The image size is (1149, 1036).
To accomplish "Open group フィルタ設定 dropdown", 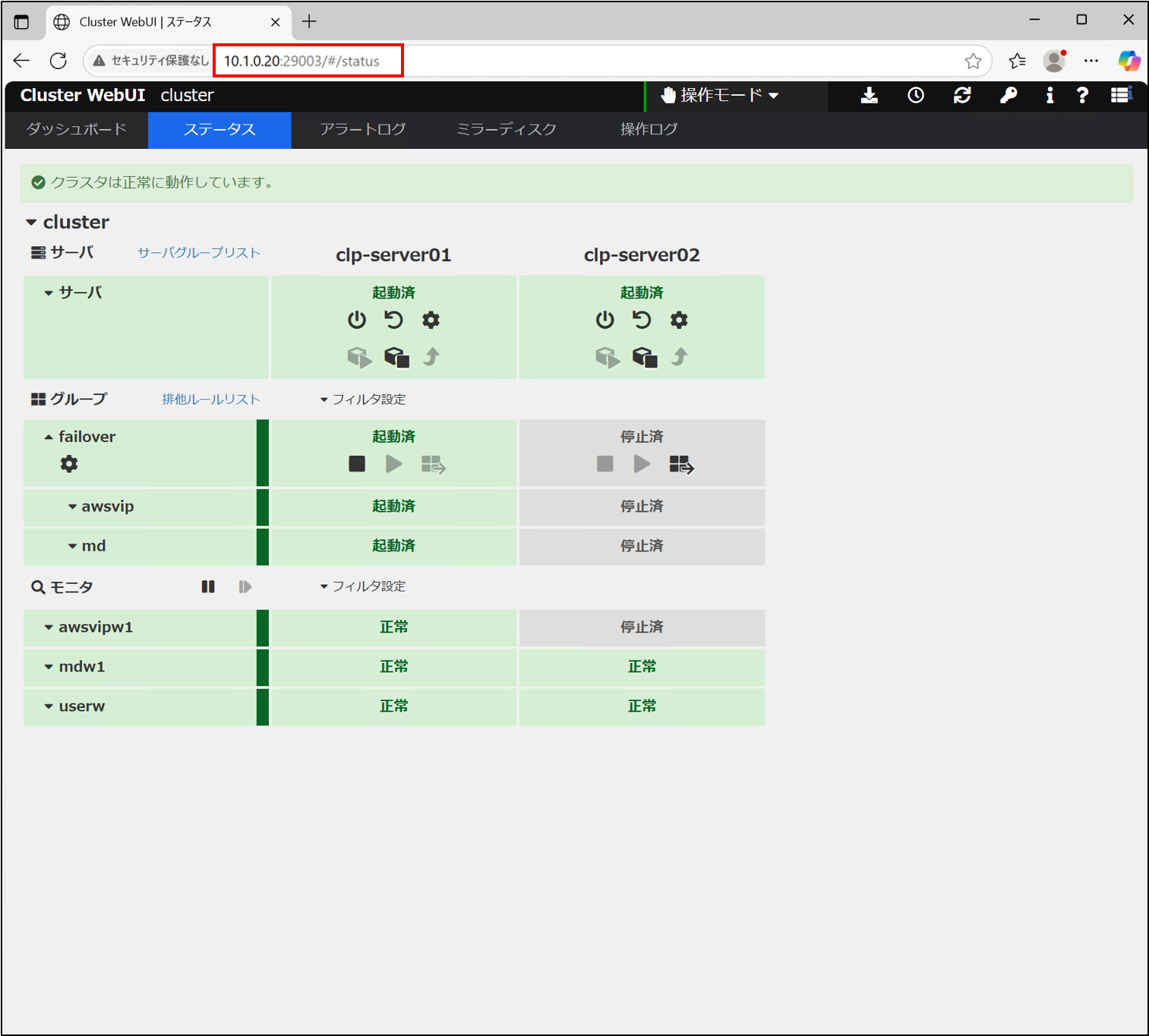I will coord(363,400).
